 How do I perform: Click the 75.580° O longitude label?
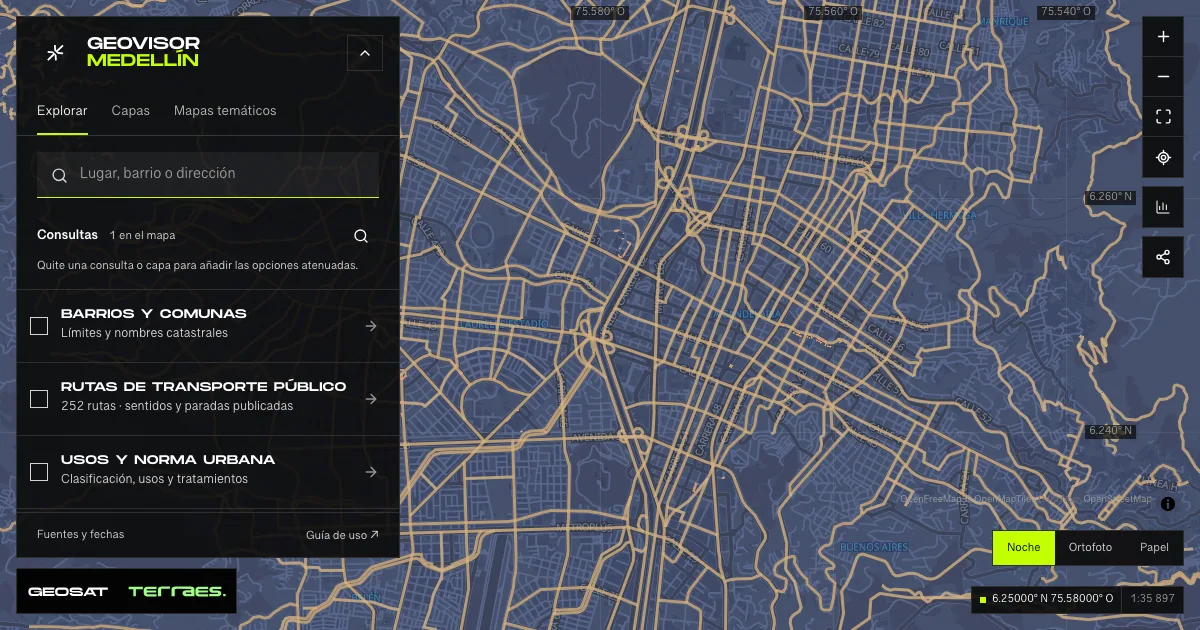click(600, 12)
